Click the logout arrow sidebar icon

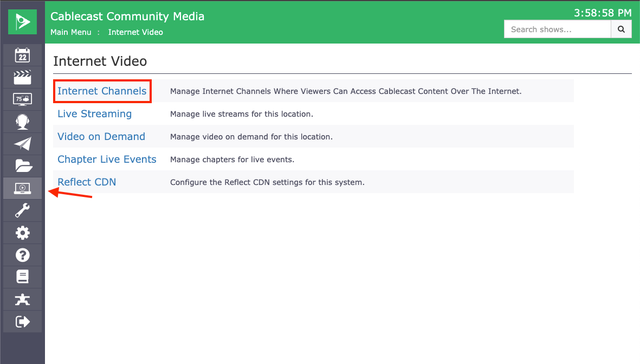pyautogui.click(x=22, y=322)
